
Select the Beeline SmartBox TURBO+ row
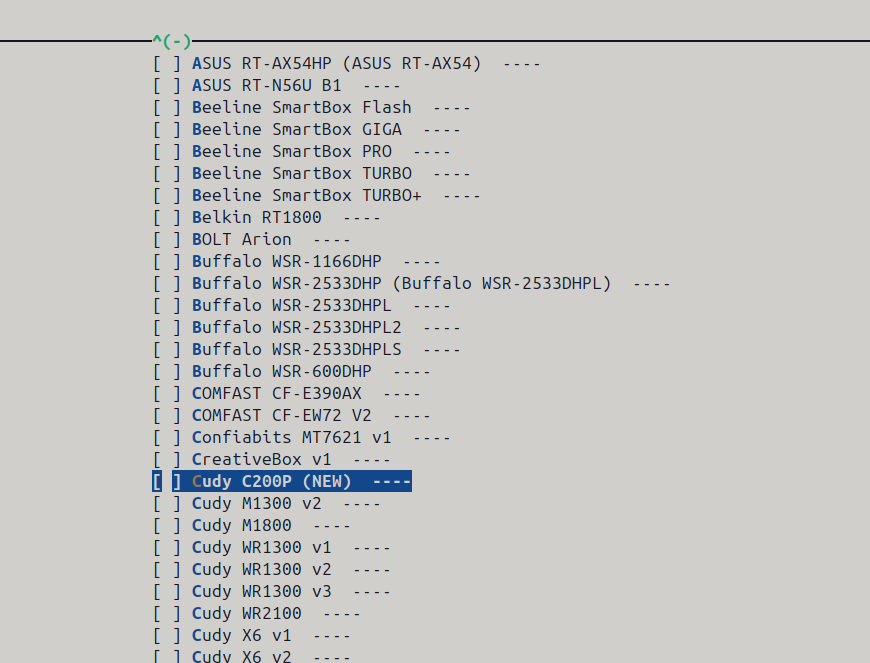pyautogui.click(x=316, y=196)
